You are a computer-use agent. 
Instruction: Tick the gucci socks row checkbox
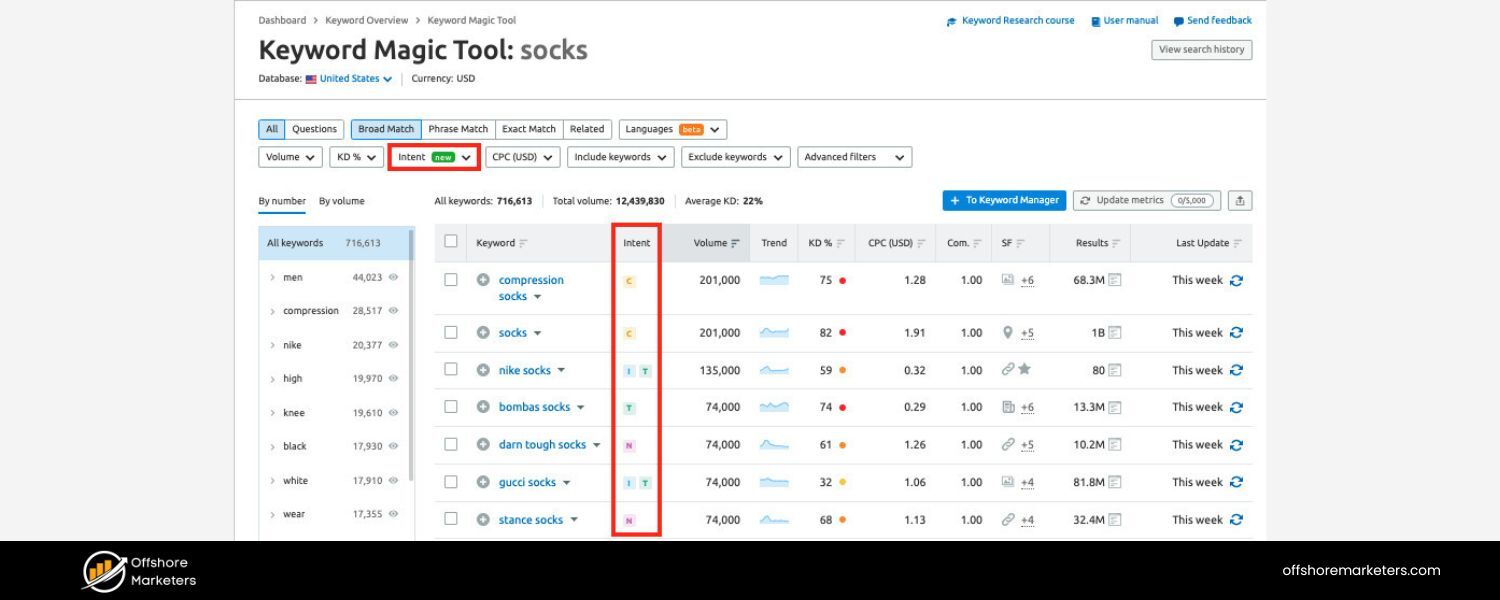(451, 481)
